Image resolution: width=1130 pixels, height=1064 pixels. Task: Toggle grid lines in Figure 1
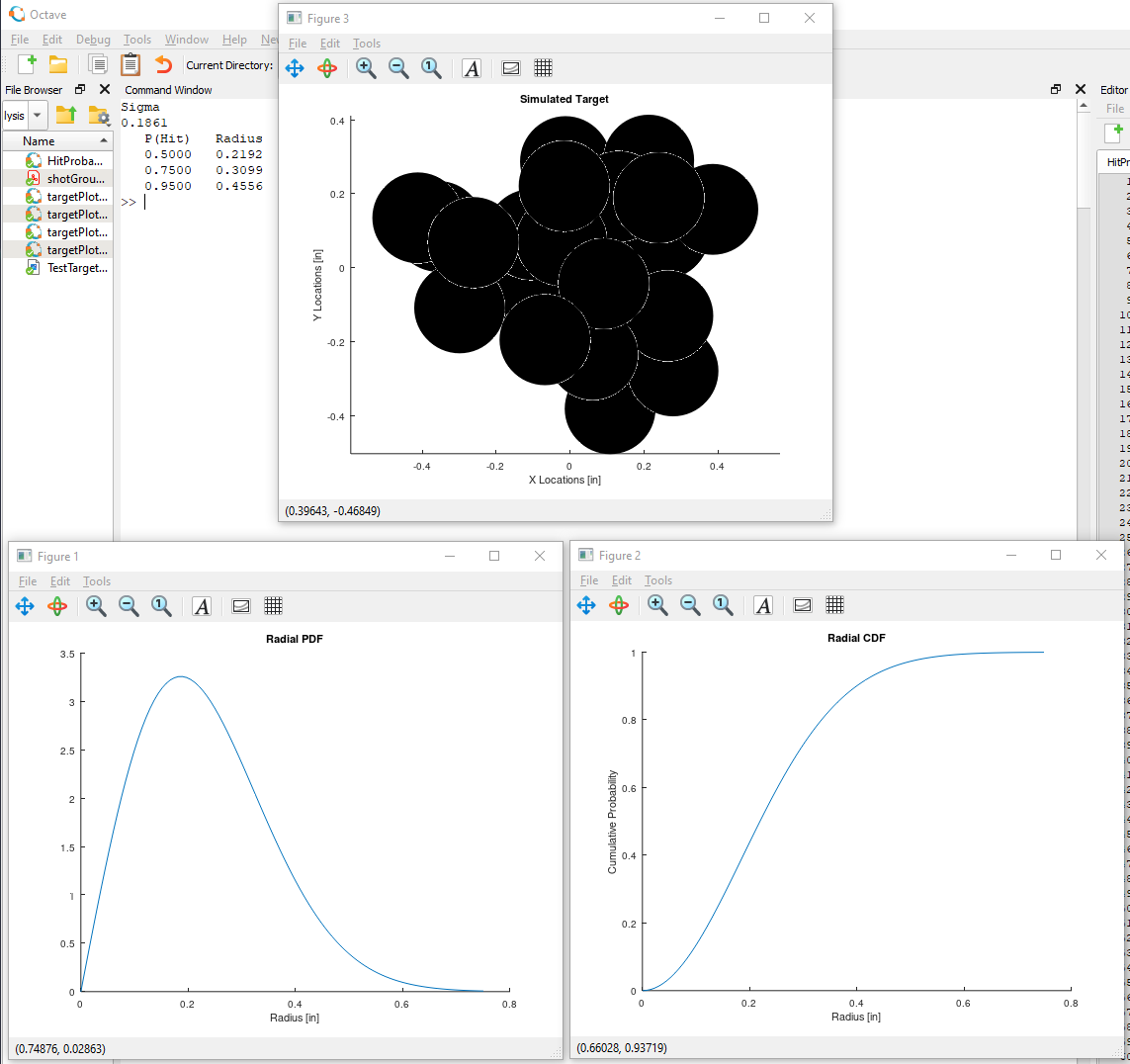tap(273, 606)
